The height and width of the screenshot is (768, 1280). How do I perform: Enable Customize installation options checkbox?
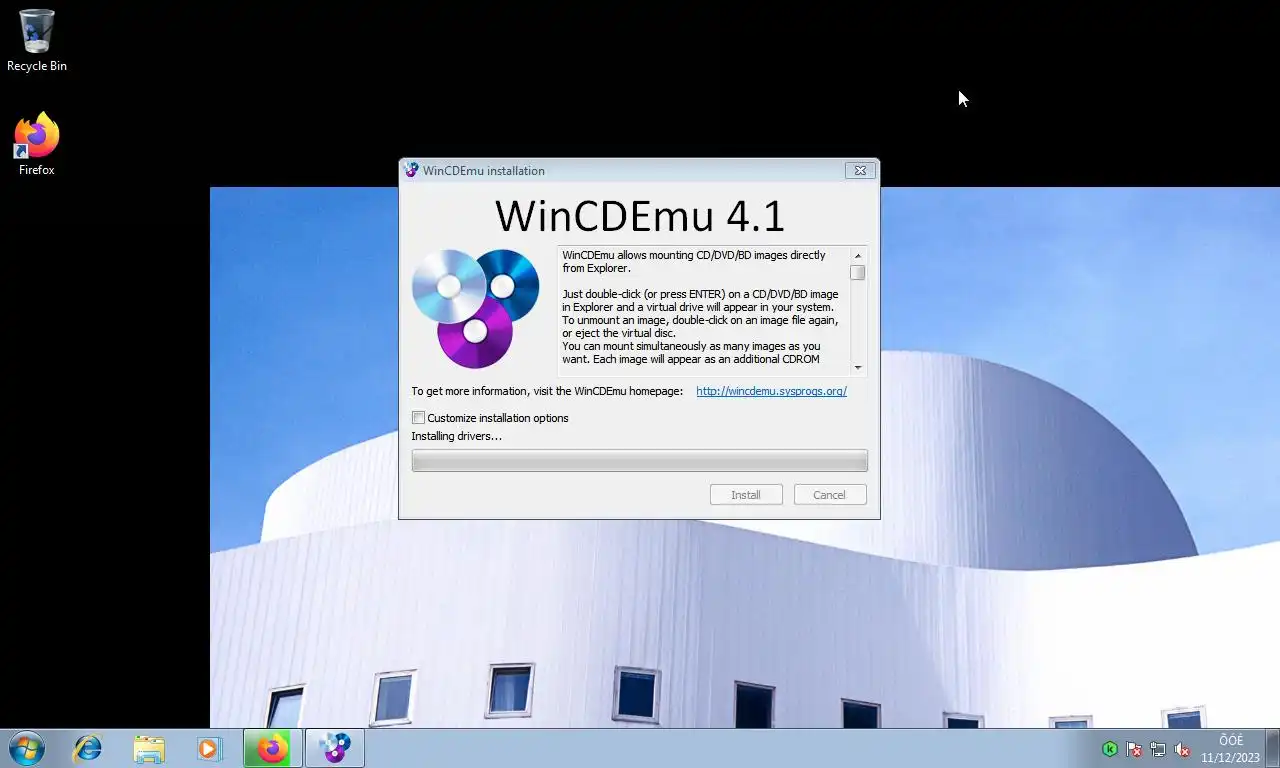(x=418, y=418)
